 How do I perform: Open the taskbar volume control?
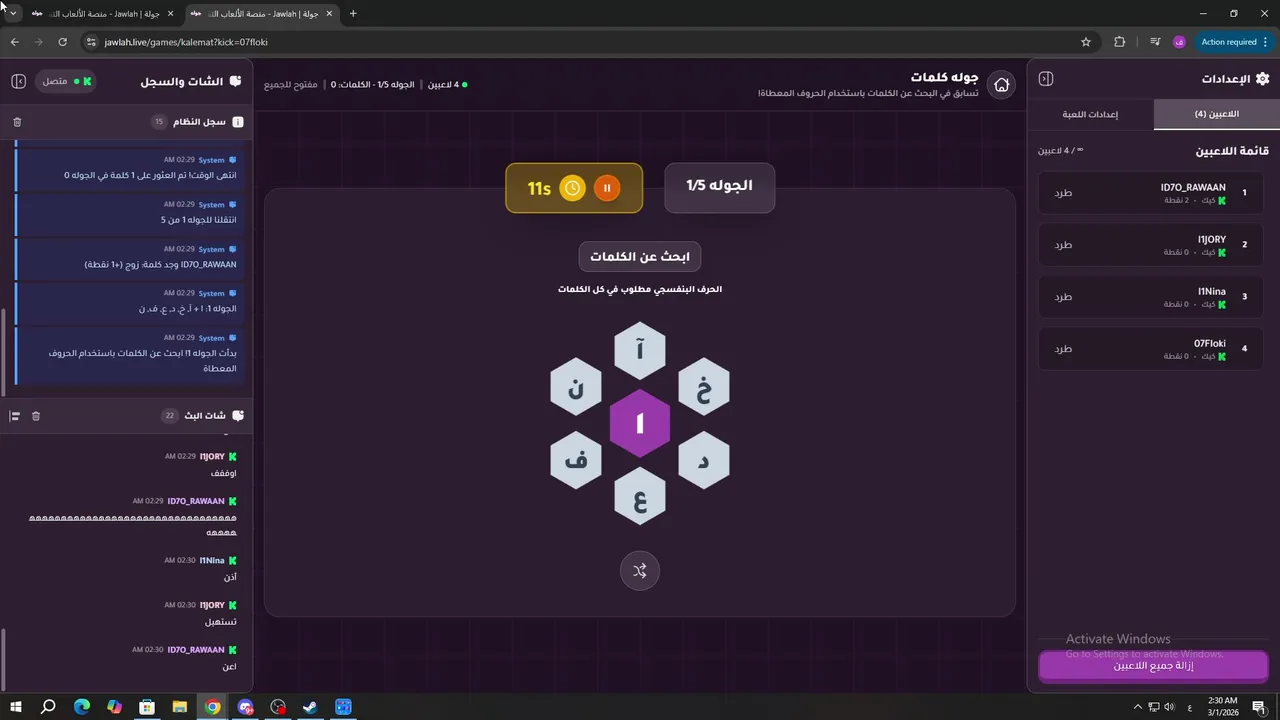[1169, 707]
